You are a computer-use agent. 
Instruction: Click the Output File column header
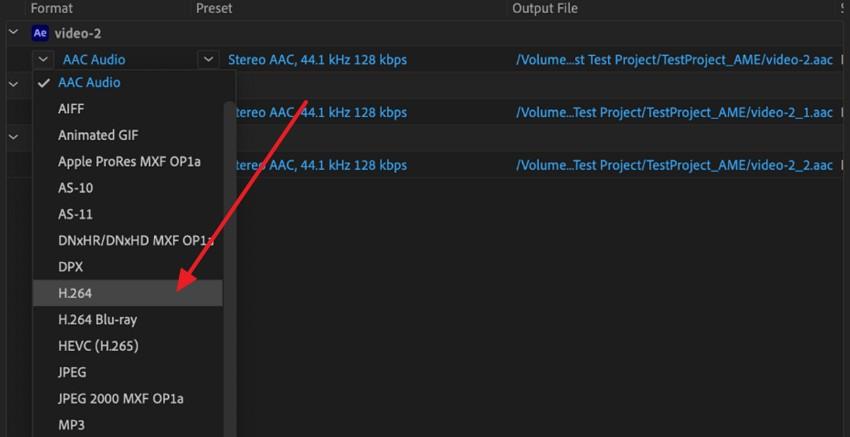click(x=545, y=8)
